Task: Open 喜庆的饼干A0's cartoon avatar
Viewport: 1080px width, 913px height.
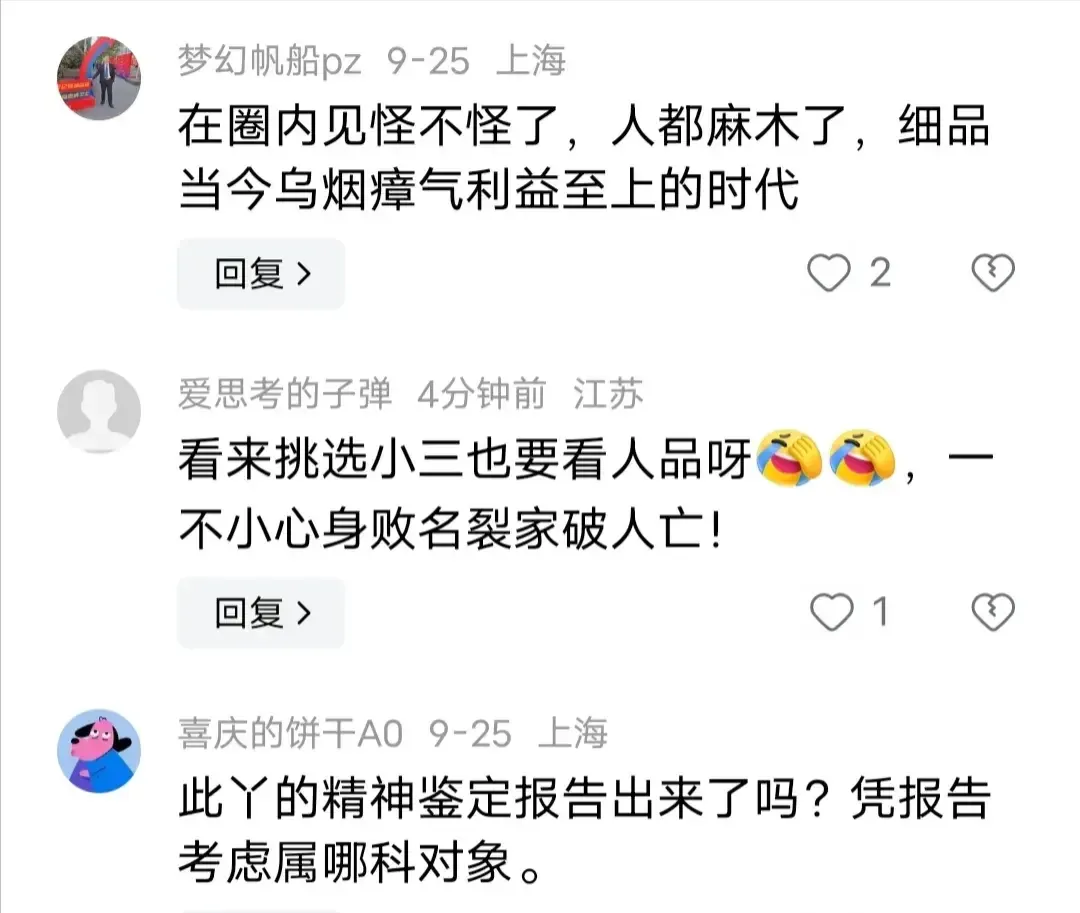Action: tap(98, 751)
